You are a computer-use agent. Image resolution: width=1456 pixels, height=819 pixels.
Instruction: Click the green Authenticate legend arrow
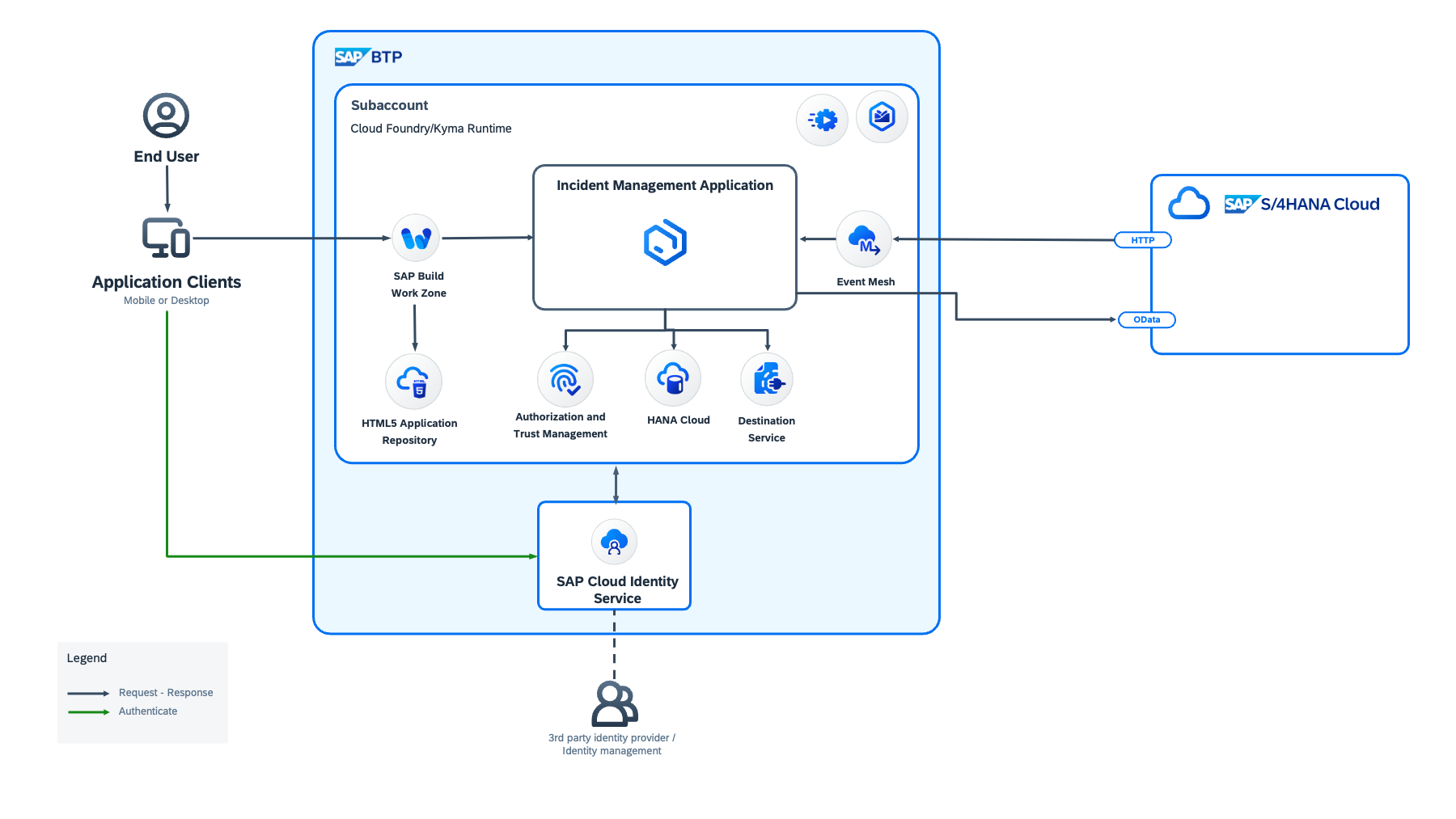pyautogui.click(x=88, y=711)
